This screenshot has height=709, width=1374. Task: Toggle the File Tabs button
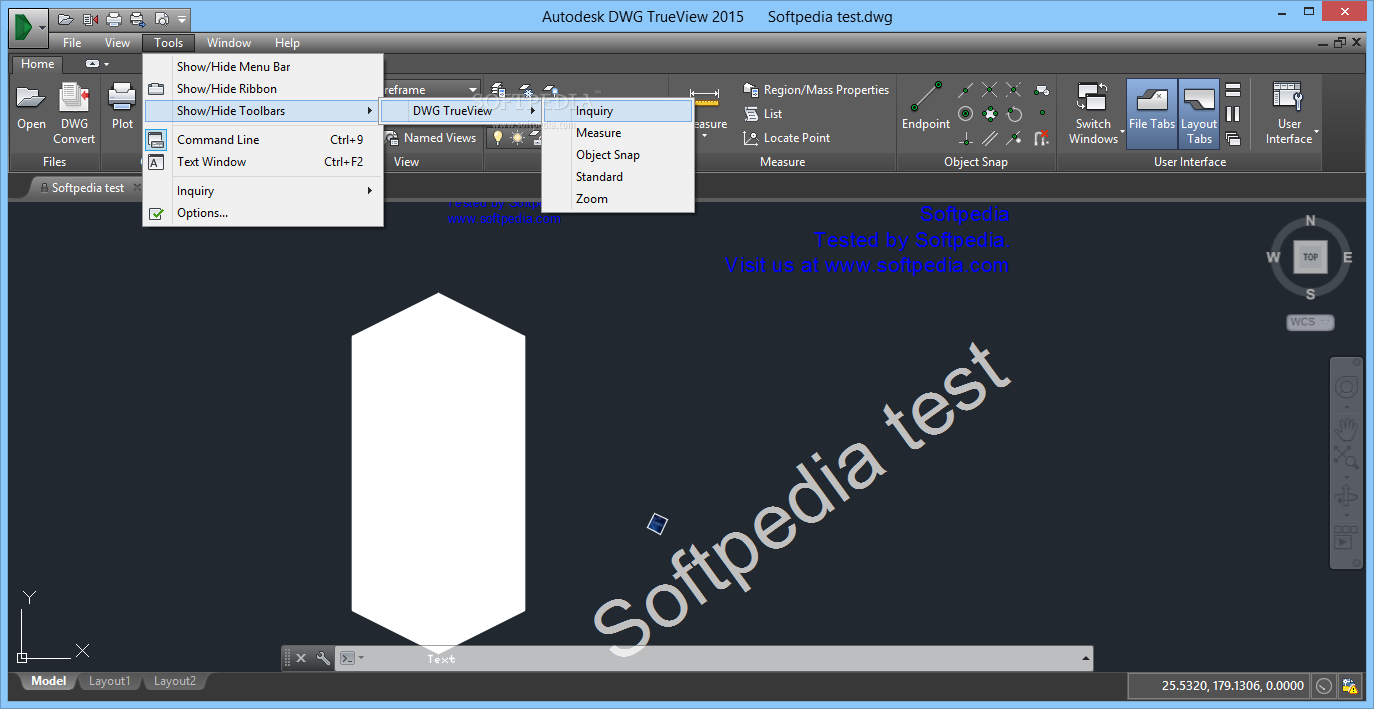point(1152,113)
